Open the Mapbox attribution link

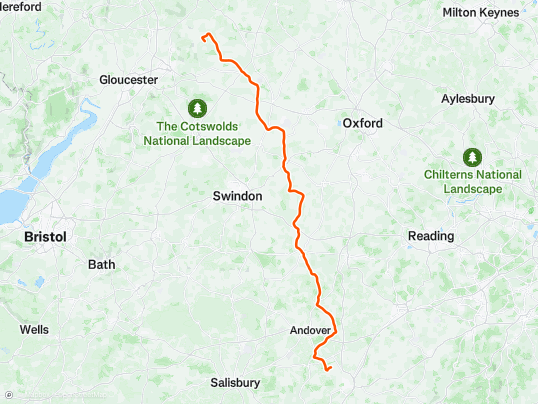(x=35, y=395)
